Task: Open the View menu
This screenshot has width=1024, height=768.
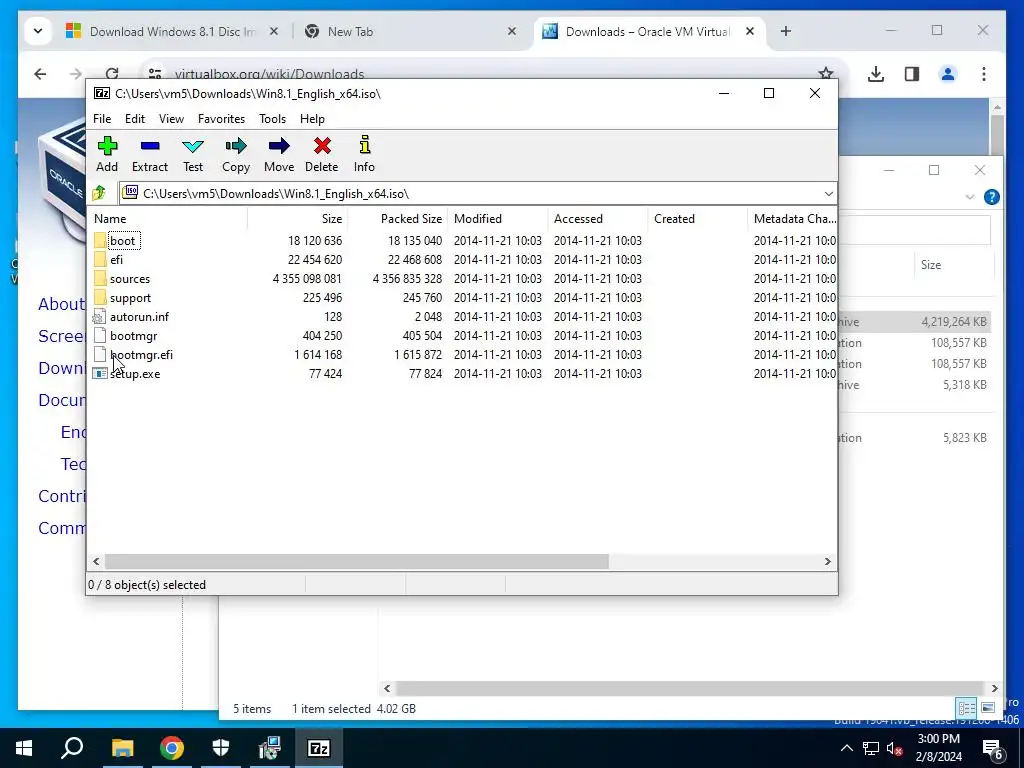Action: [171, 119]
